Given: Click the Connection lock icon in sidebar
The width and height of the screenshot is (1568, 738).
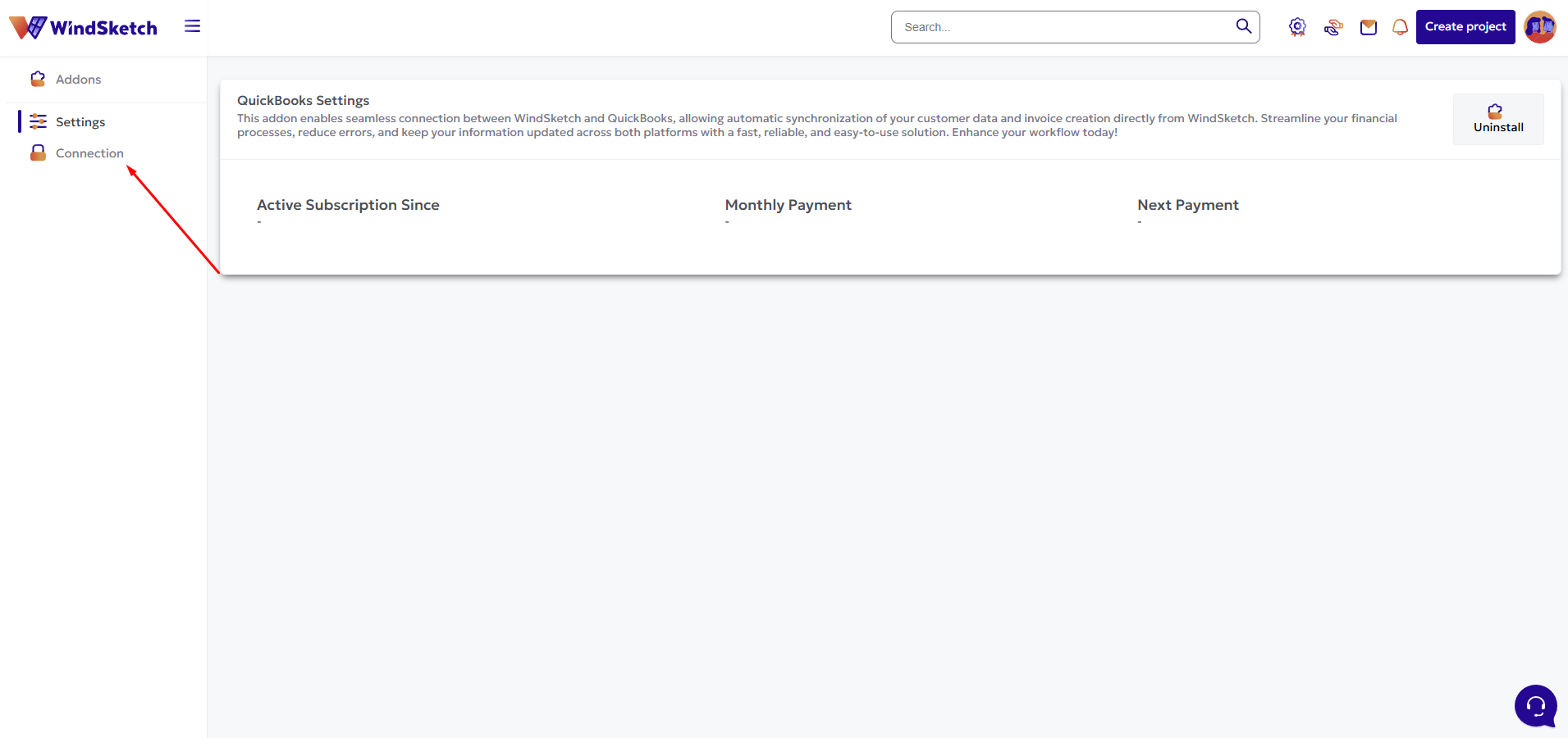Looking at the screenshot, I should [38, 153].
